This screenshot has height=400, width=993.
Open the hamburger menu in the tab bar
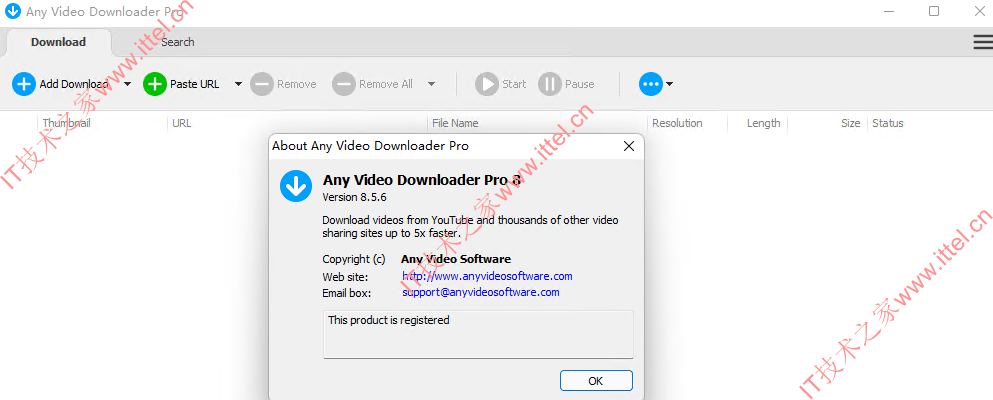tap(983, 42)
